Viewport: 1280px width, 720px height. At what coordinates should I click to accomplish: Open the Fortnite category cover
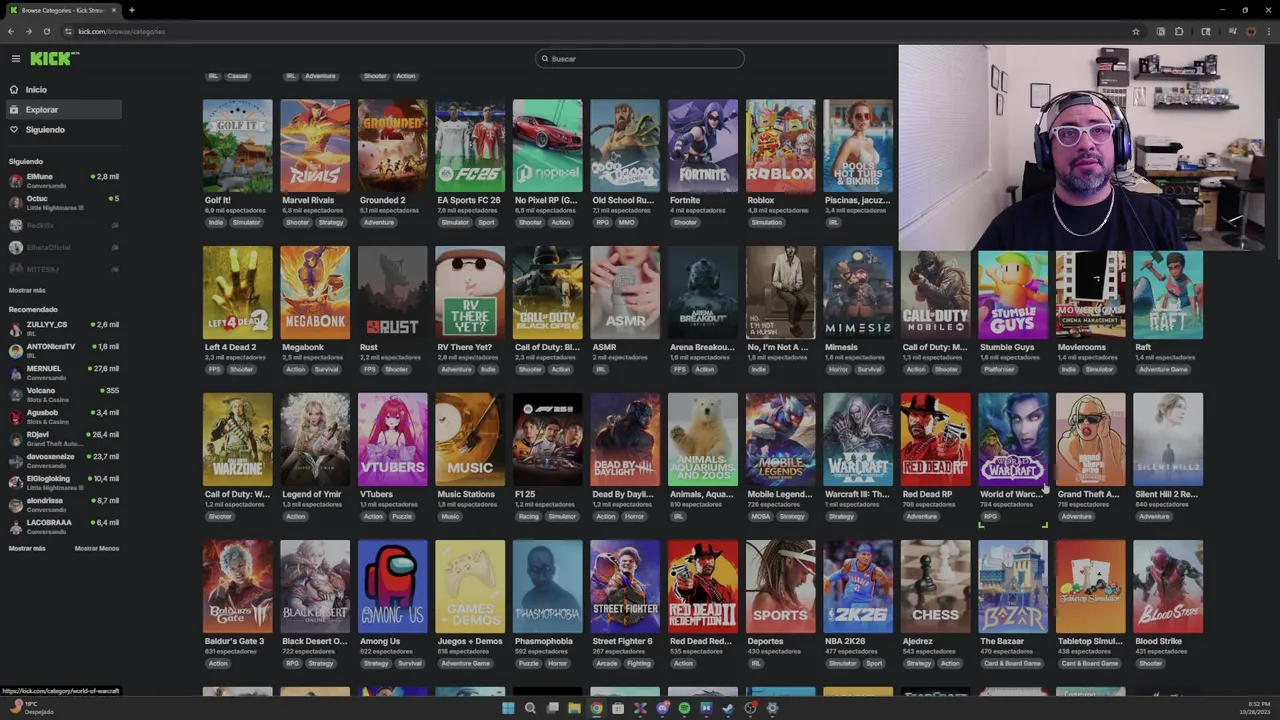[703, 146]
